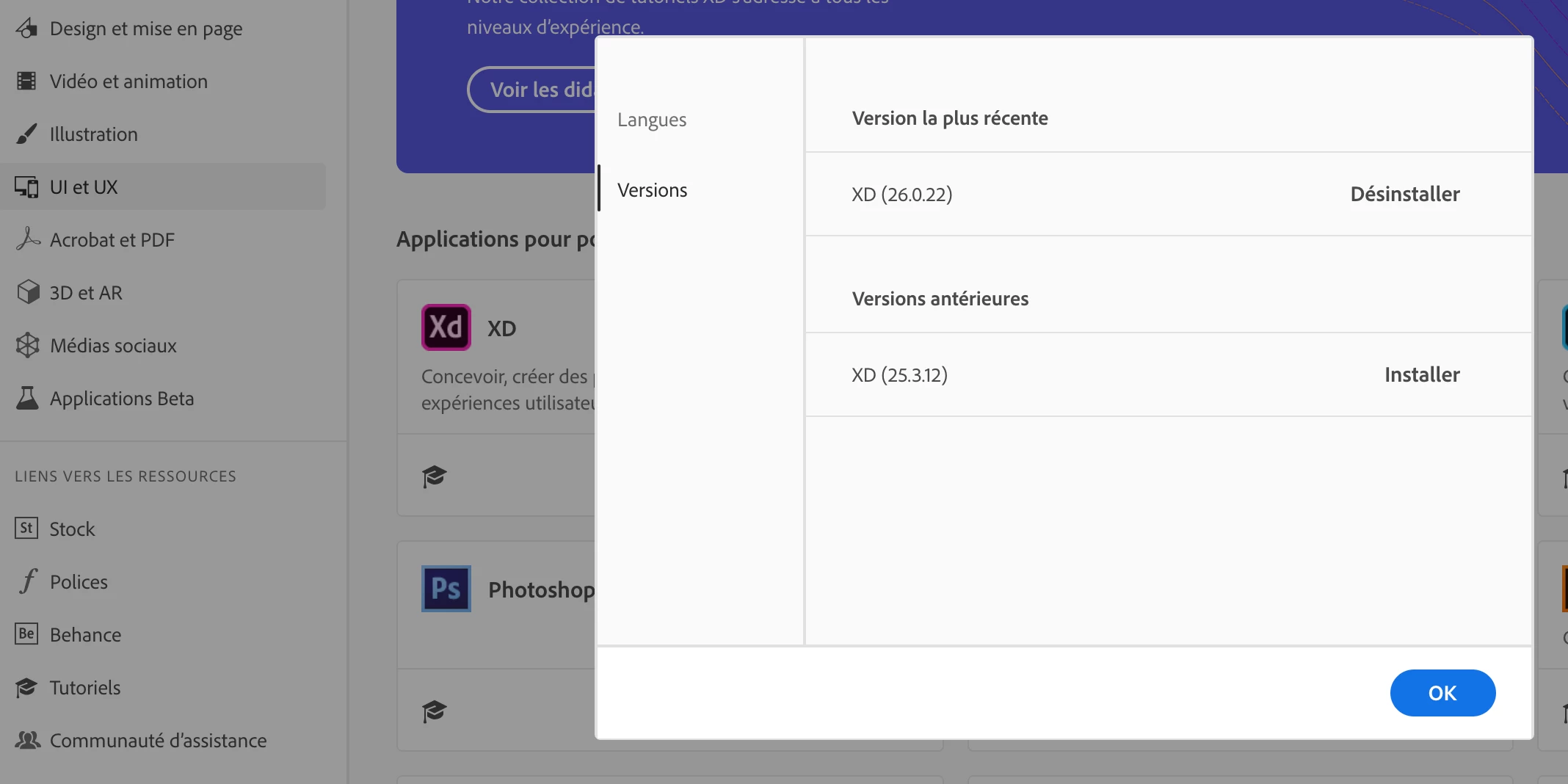Click the XD (26.0.22) version text

point(901,195)
